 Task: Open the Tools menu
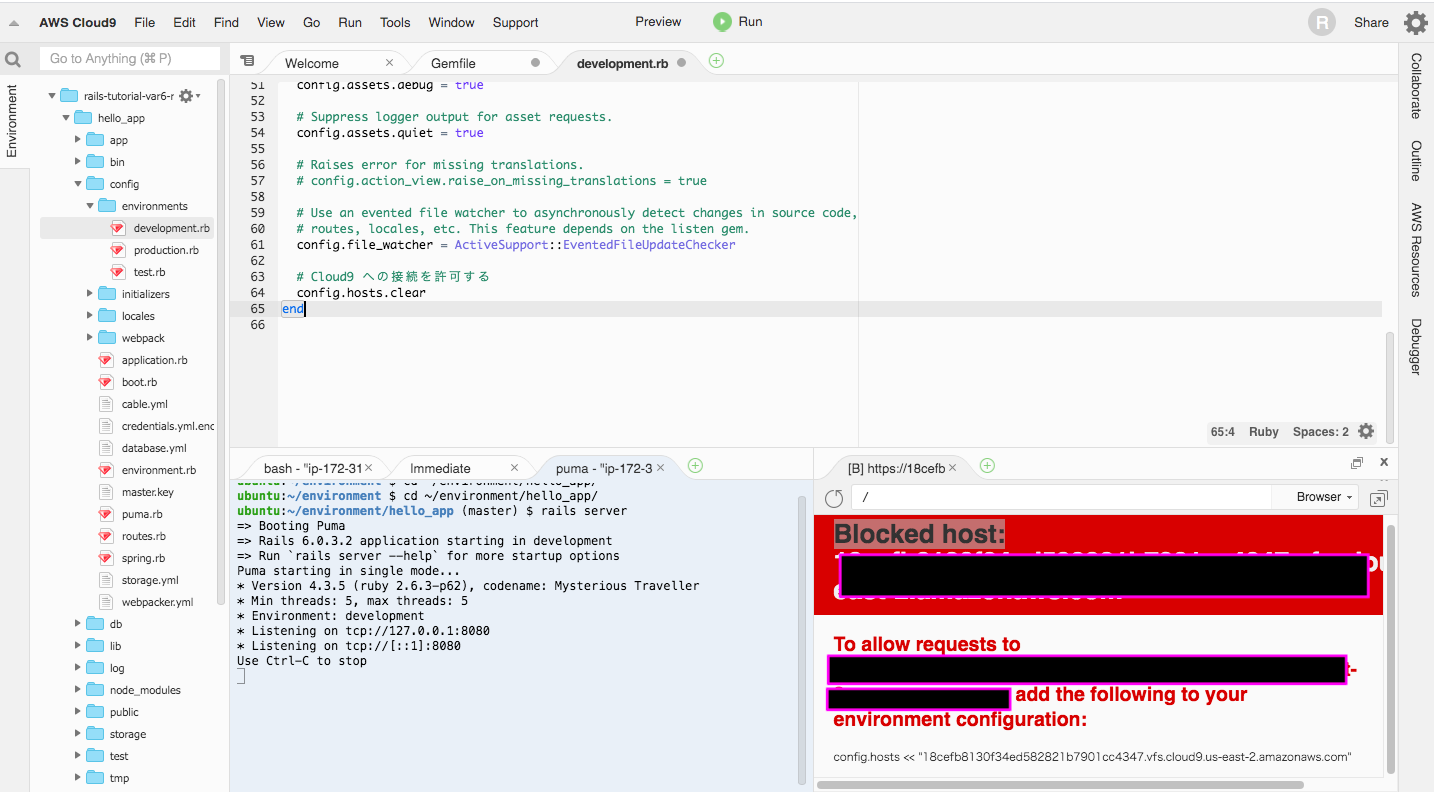point(395,22)
